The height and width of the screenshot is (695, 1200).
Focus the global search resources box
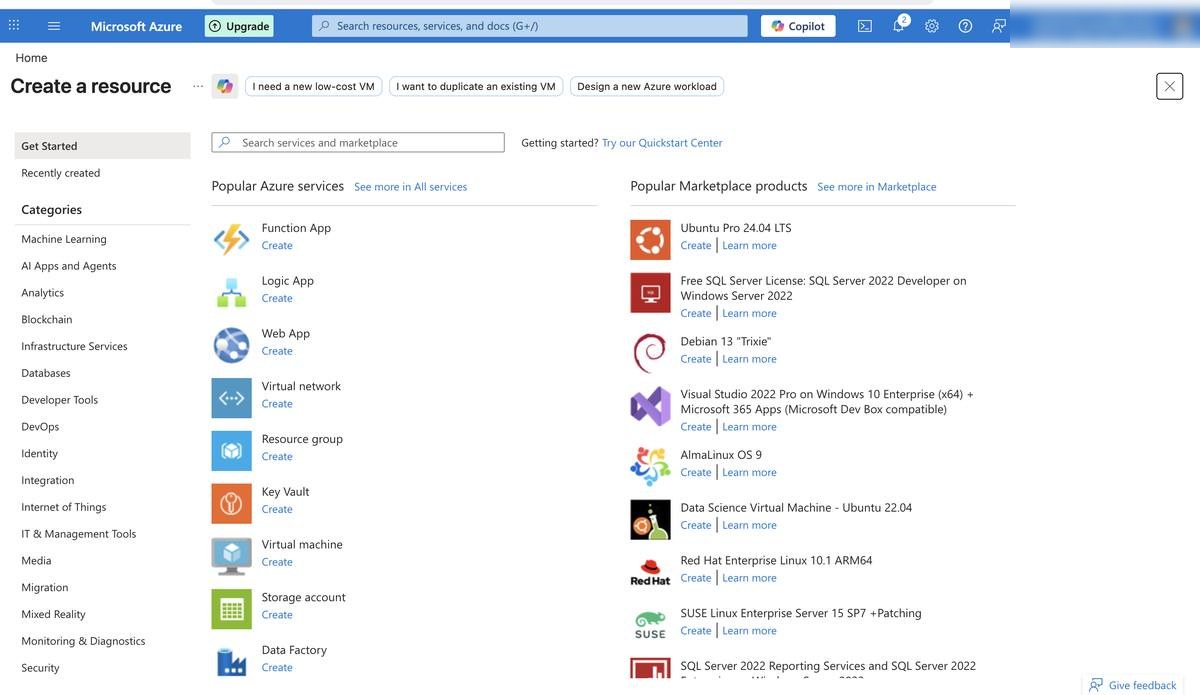529,26
